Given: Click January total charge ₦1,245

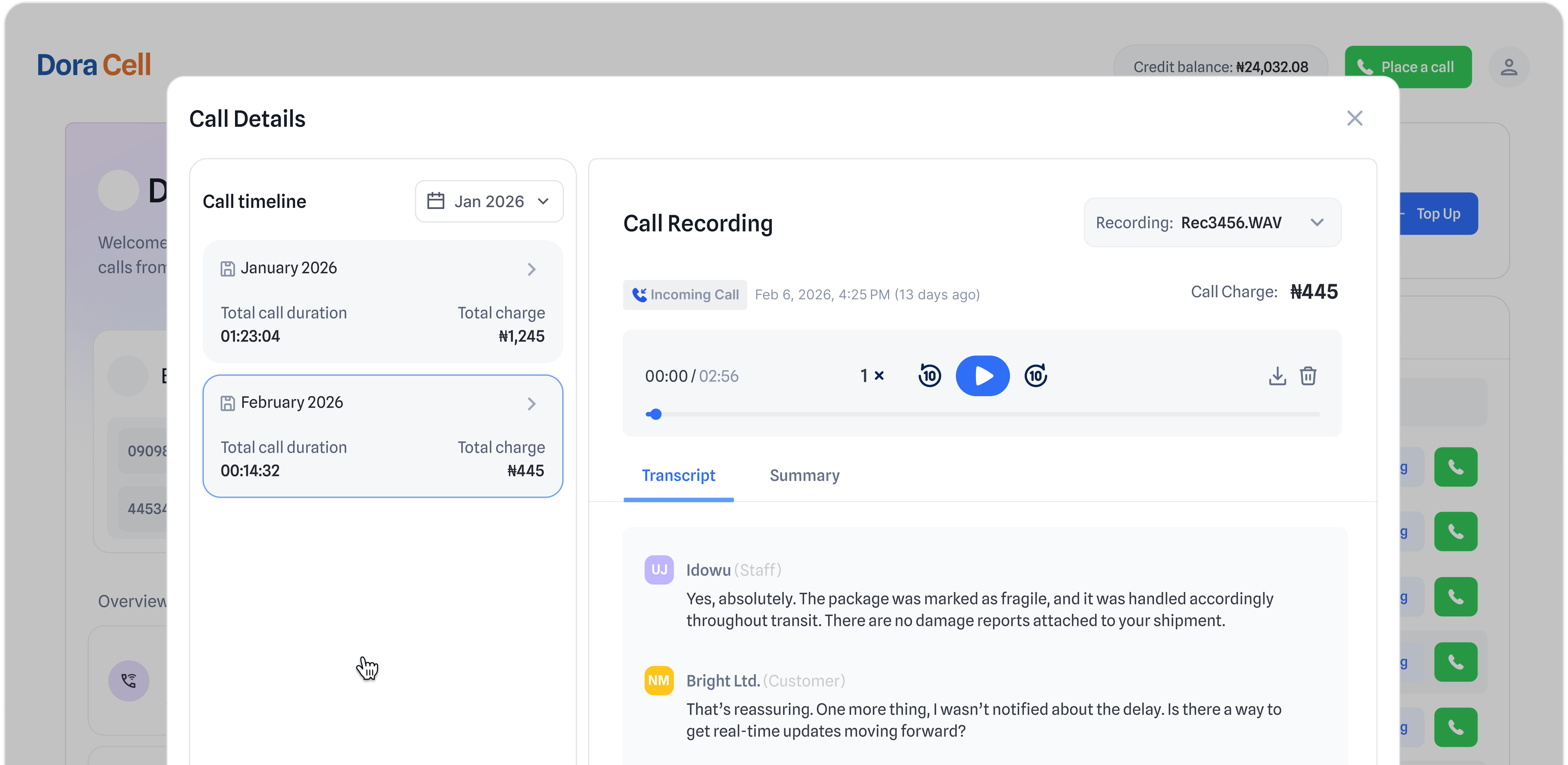Looking at the screenshot, I should (x=521, y=336).
